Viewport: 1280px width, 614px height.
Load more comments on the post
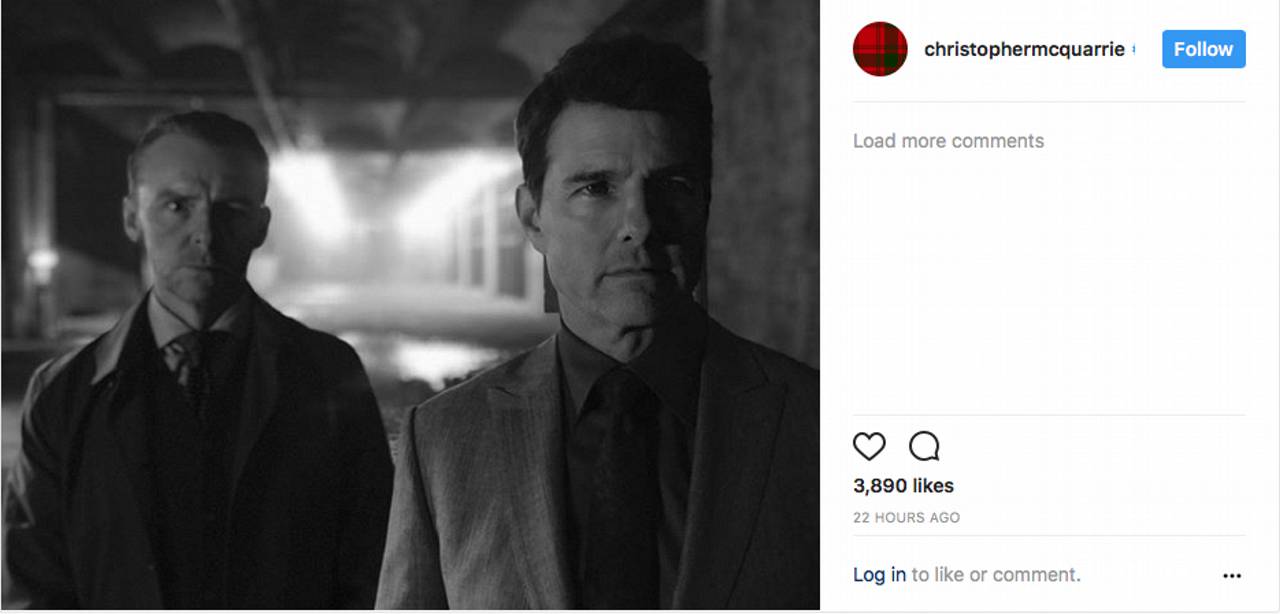point(948,141)
